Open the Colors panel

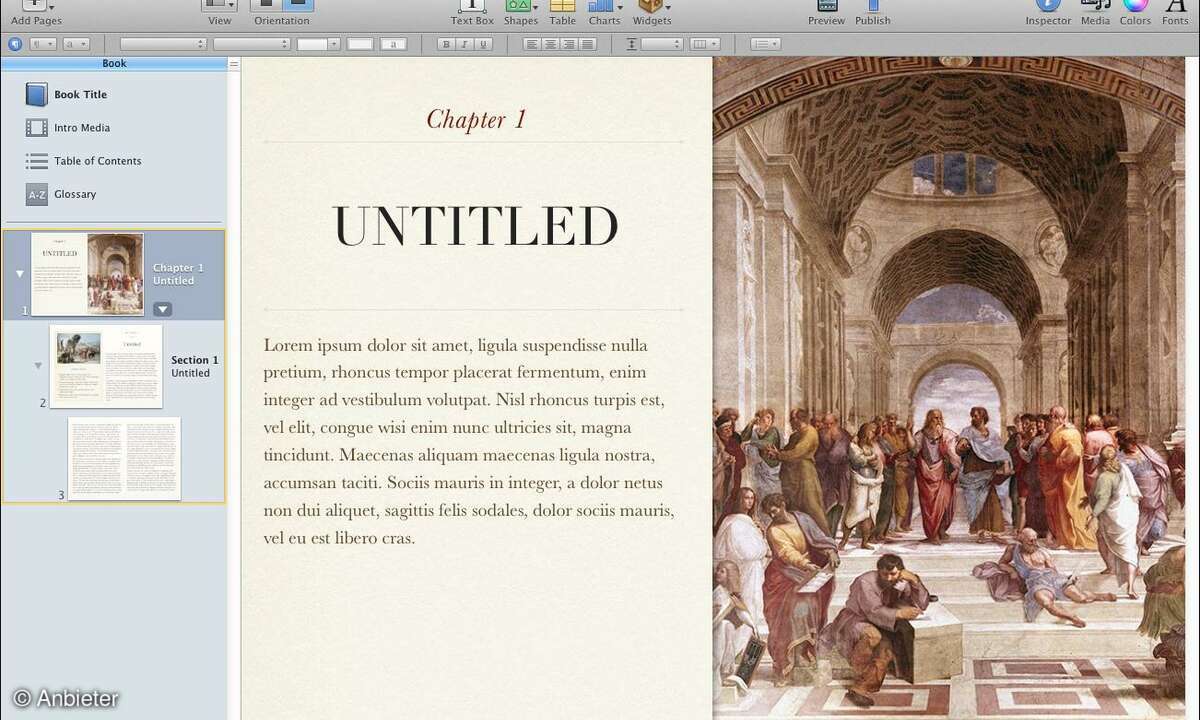1135,13
